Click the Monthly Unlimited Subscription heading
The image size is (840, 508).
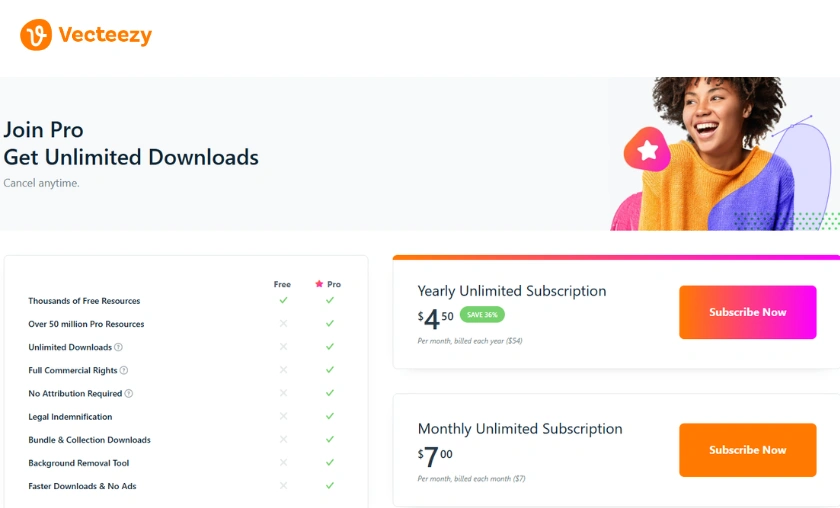pyautogui.click(x=520, y=429)
